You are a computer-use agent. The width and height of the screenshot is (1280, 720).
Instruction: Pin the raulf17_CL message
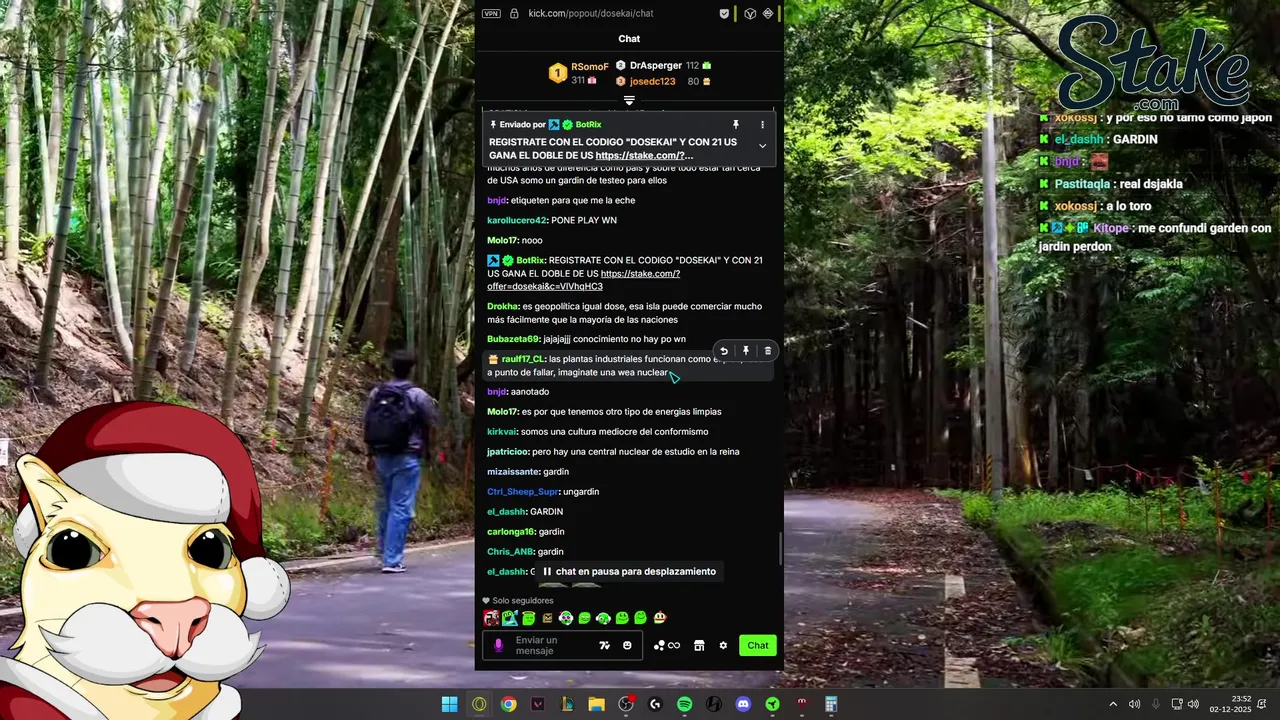coord(746,351)
